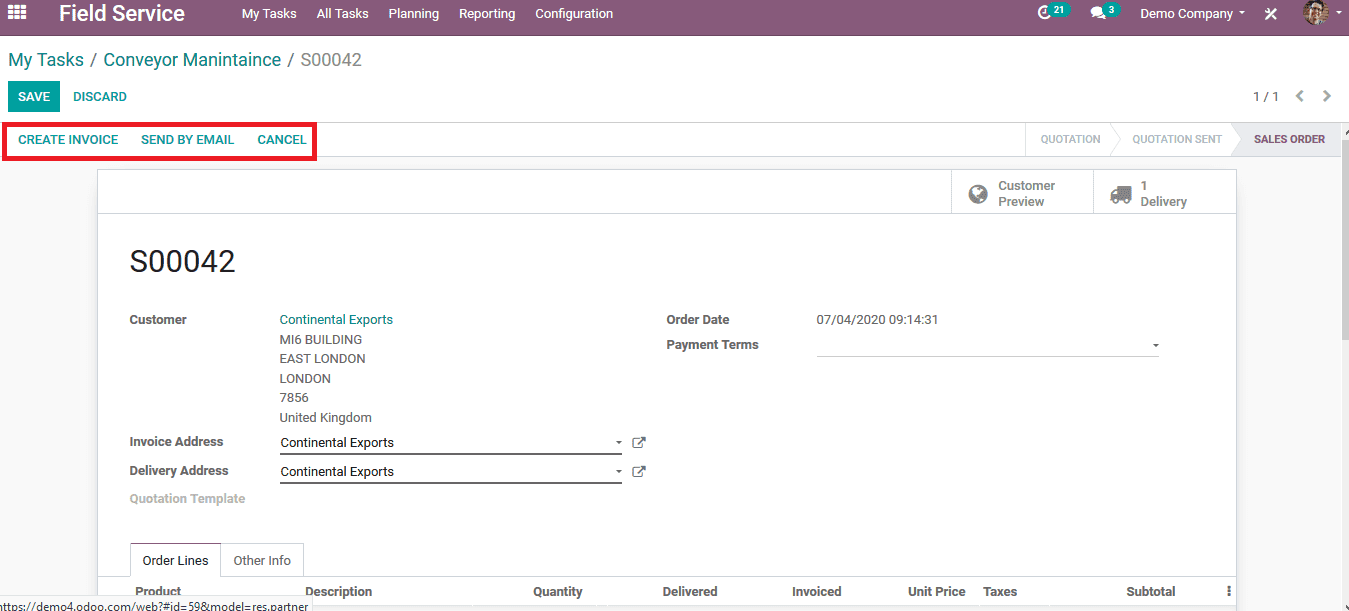The height and width of the screenshot is (611, 1349).
Task: Open the user avatar menu
Action: pyautogui.click(x=1321, y=13)
